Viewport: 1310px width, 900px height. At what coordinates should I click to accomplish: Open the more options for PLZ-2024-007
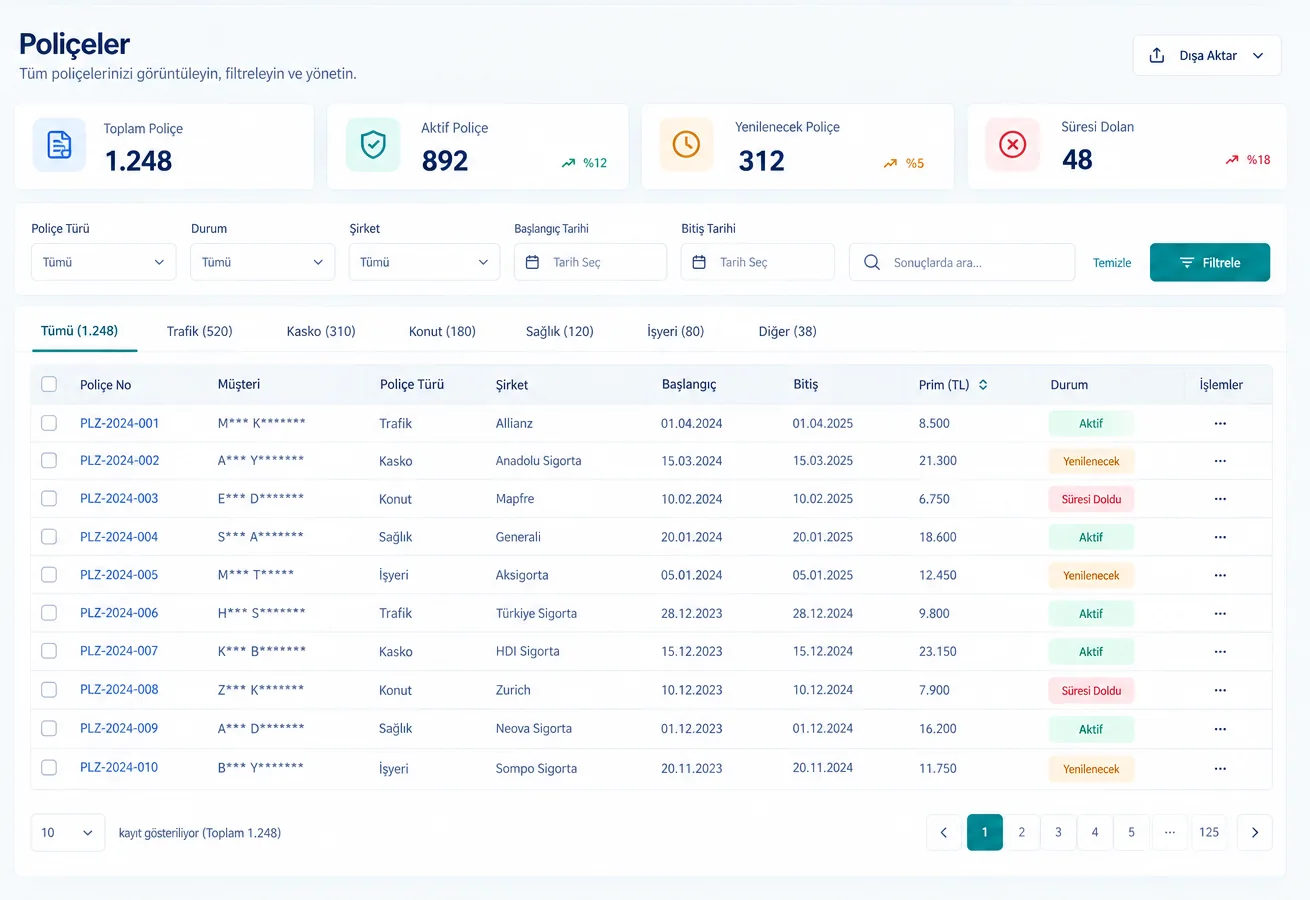click(1220, 651)
